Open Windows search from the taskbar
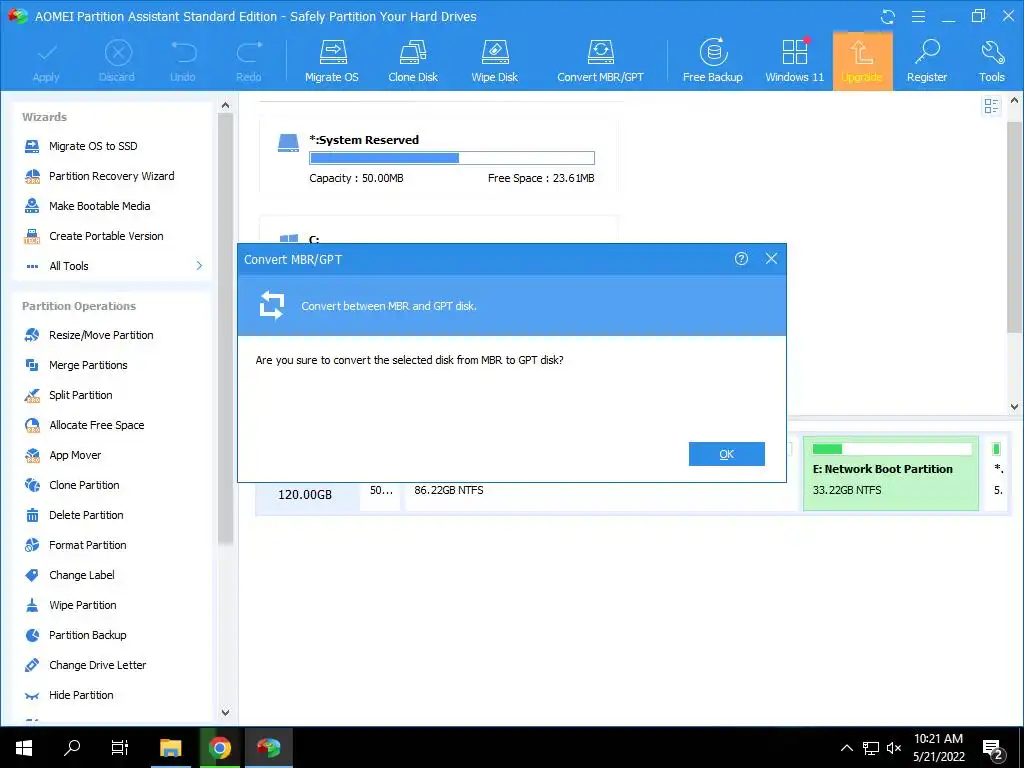This screenshot has width=1024, height=768. point(72,747)
